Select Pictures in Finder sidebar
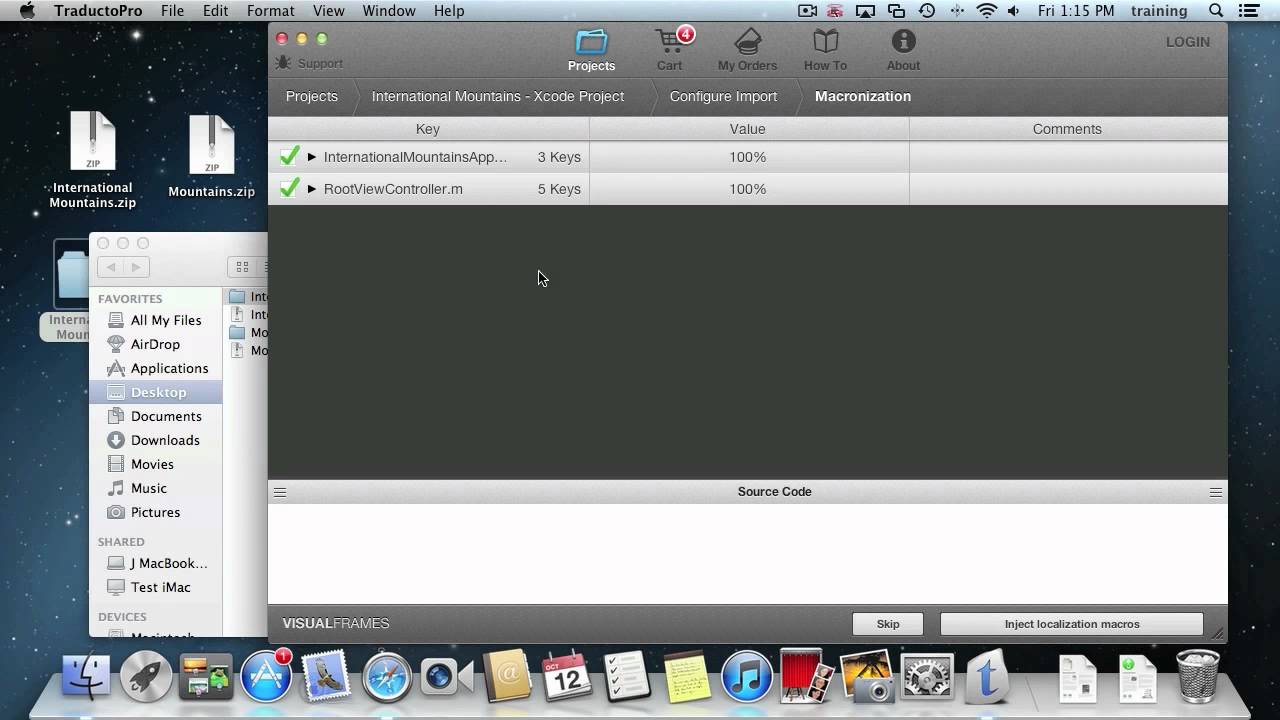This screenshot has height=720, width=1280. tap(155, 512)
